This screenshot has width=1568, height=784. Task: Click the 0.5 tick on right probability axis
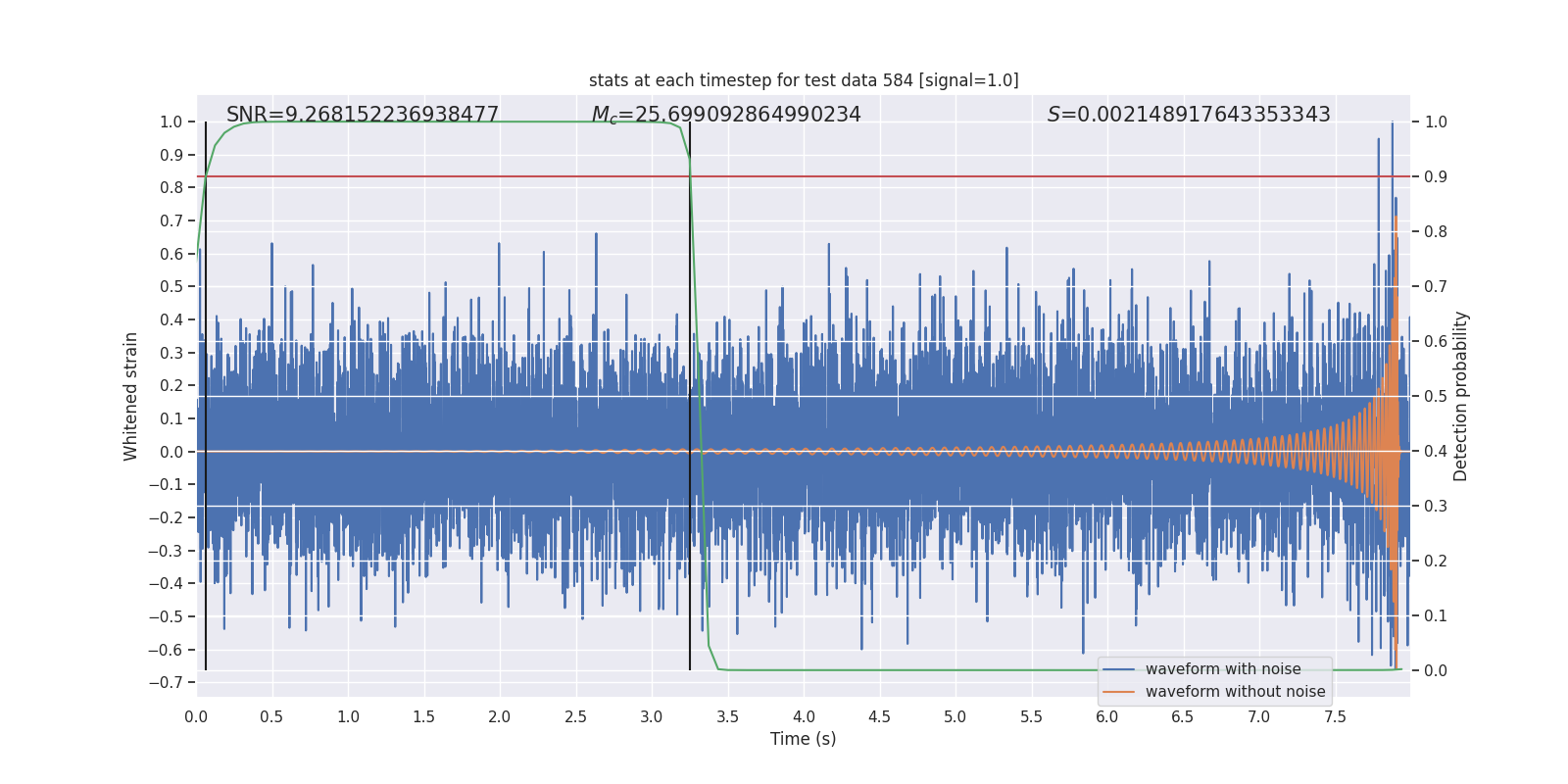pos(1436,397)
